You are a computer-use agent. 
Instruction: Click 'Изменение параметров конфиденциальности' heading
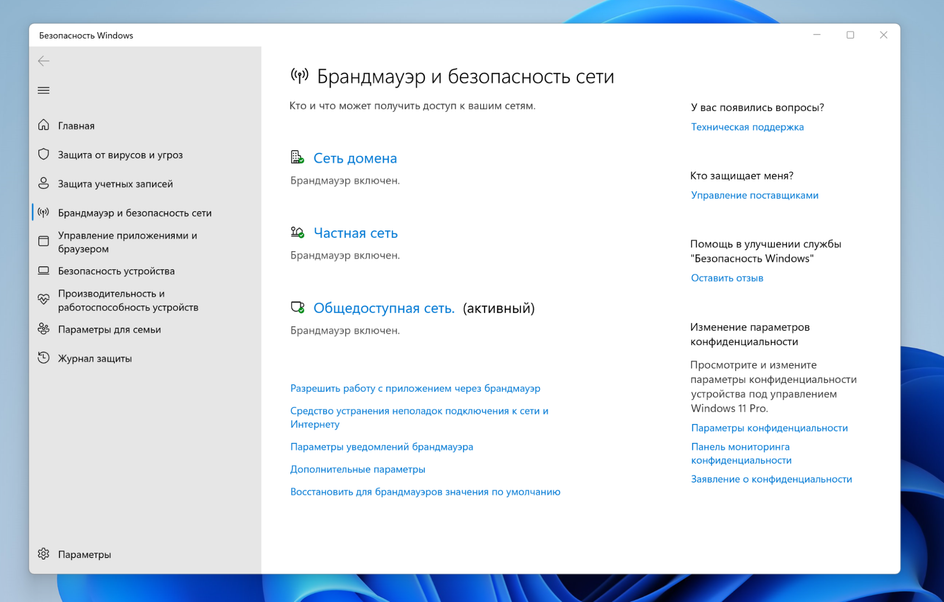pyautogui.click(x=750, y=334)
